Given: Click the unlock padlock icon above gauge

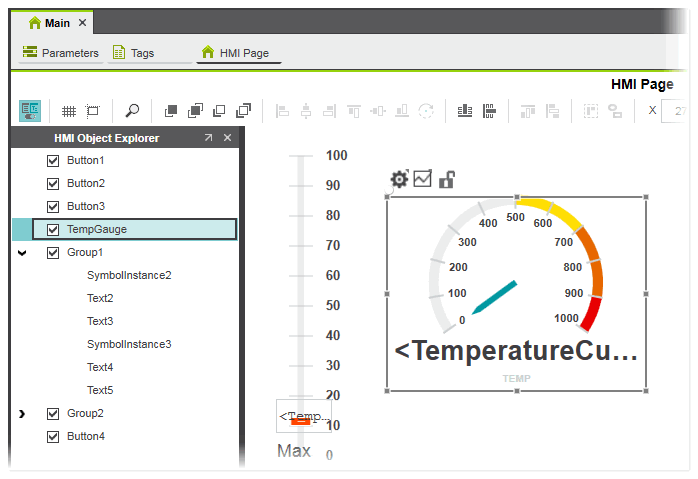Looking at the screenshot, I should pos(447,179).
